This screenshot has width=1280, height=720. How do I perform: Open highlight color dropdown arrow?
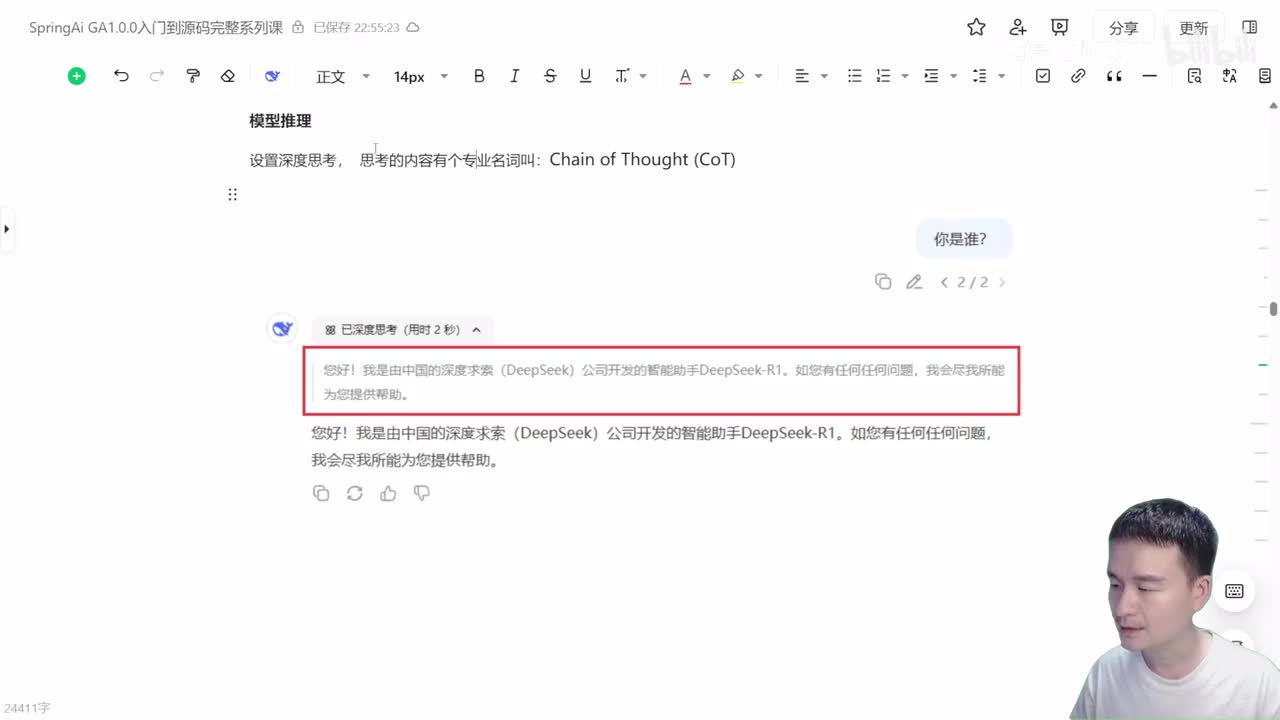(759, 76)
